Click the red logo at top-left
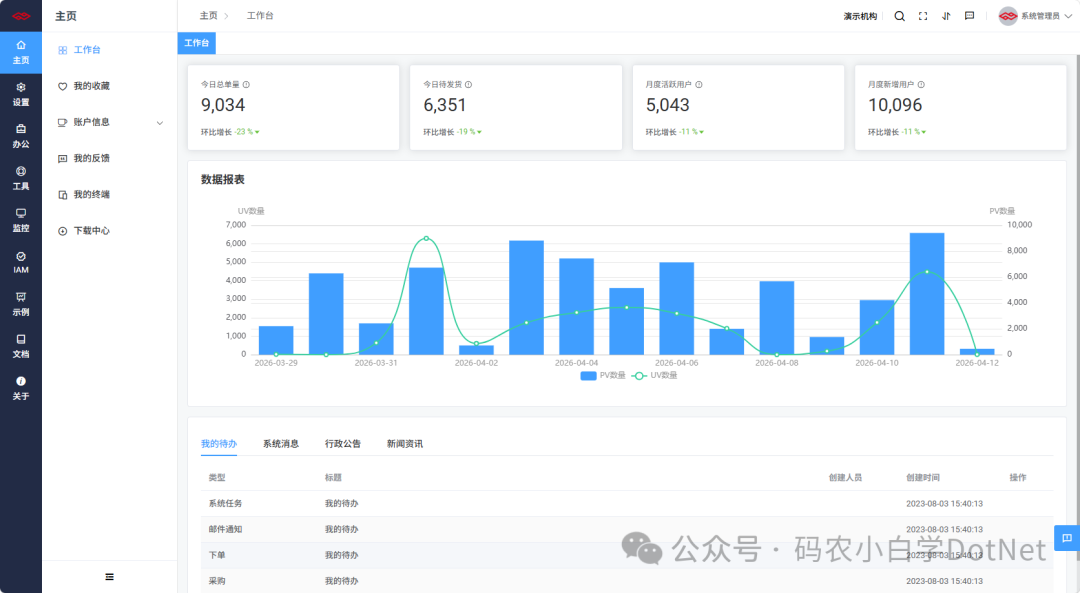 pos(21,16)
